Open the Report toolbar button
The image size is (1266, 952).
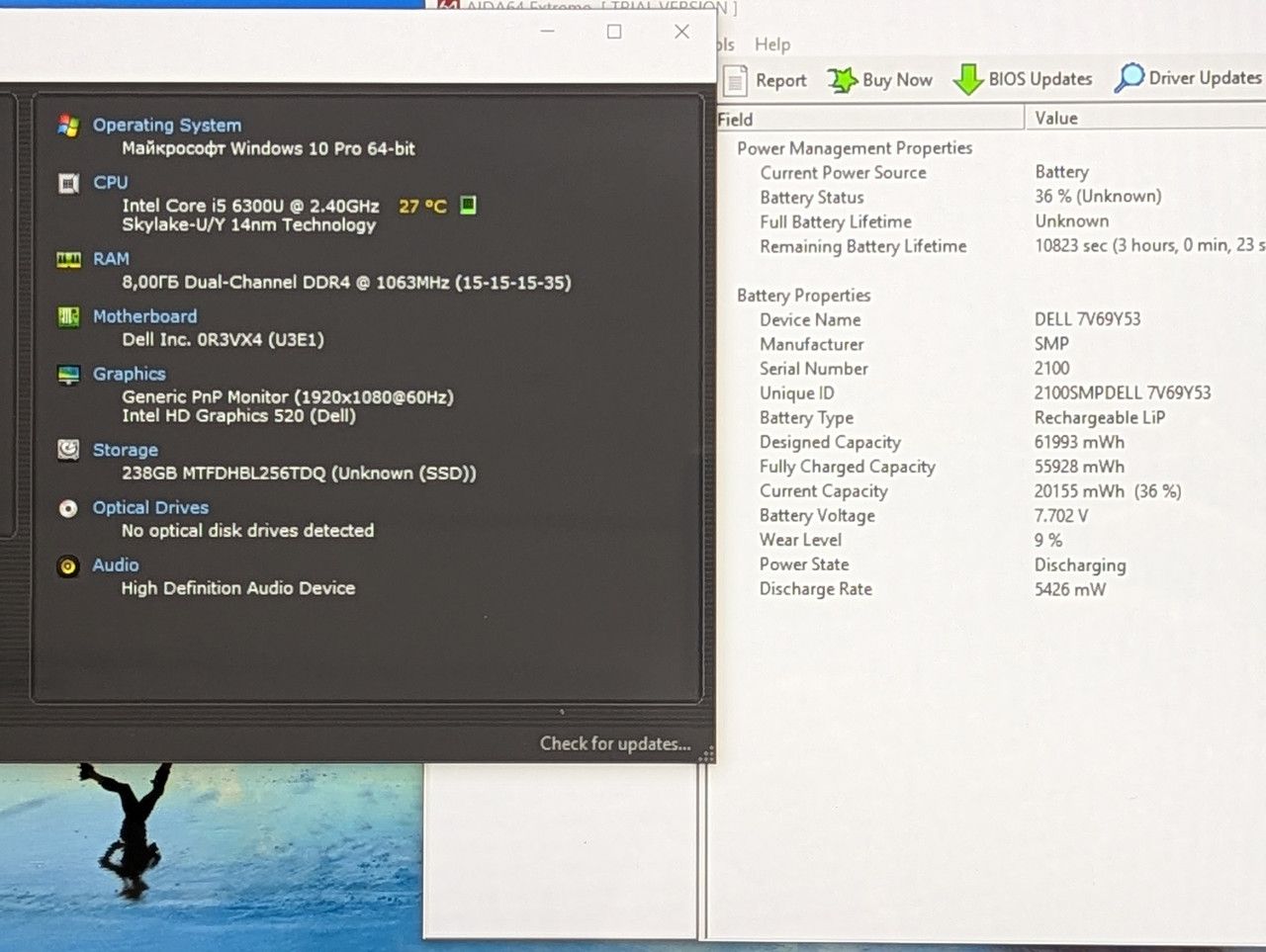pos(765,80)
